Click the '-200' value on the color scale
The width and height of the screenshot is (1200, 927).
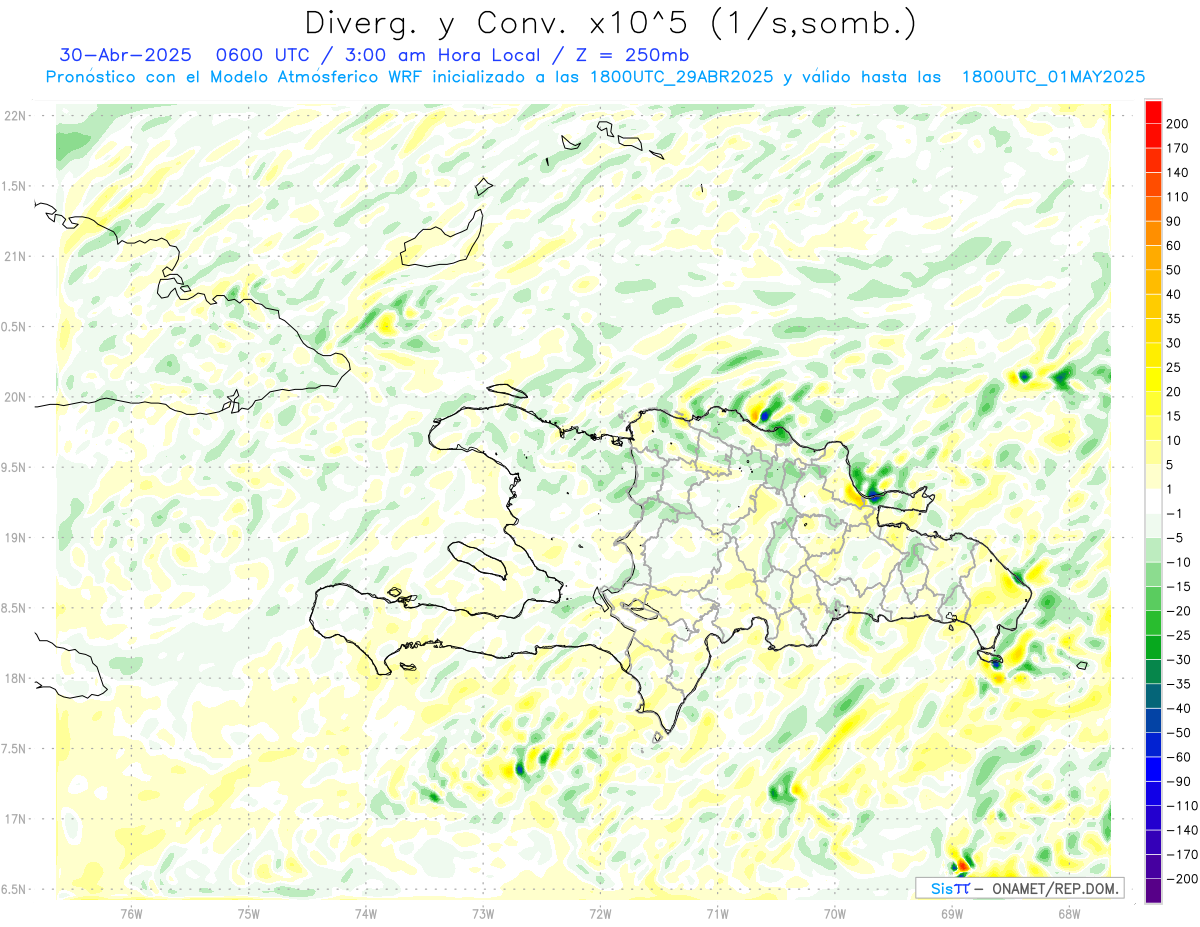point(1181,878)
